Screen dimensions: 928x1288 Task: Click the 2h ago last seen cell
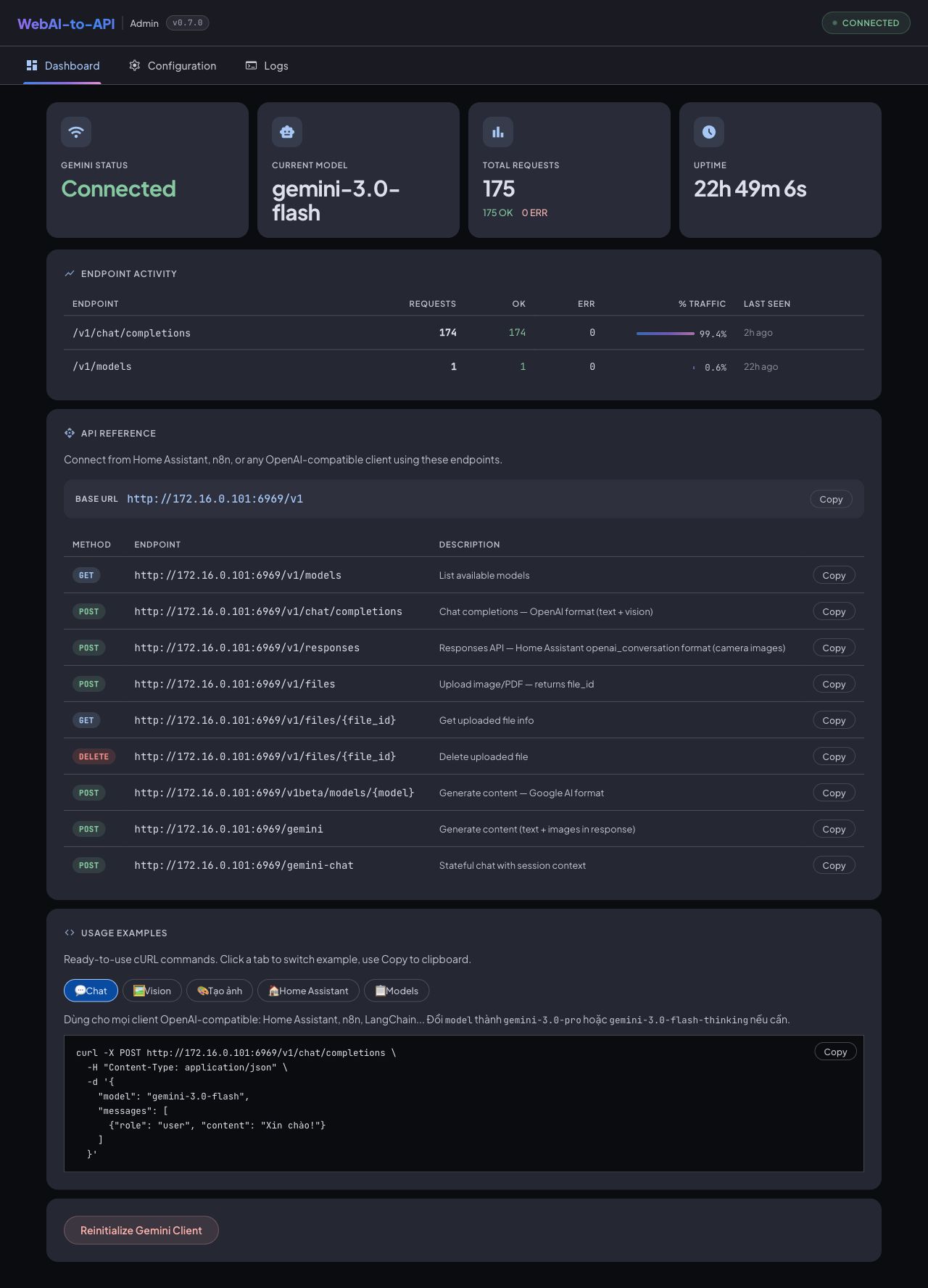coord(758,333)
